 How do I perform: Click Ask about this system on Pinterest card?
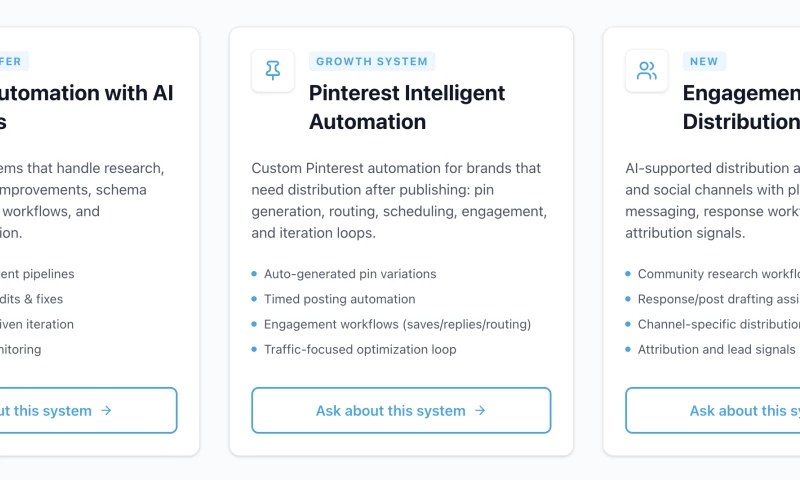point(401,411)
